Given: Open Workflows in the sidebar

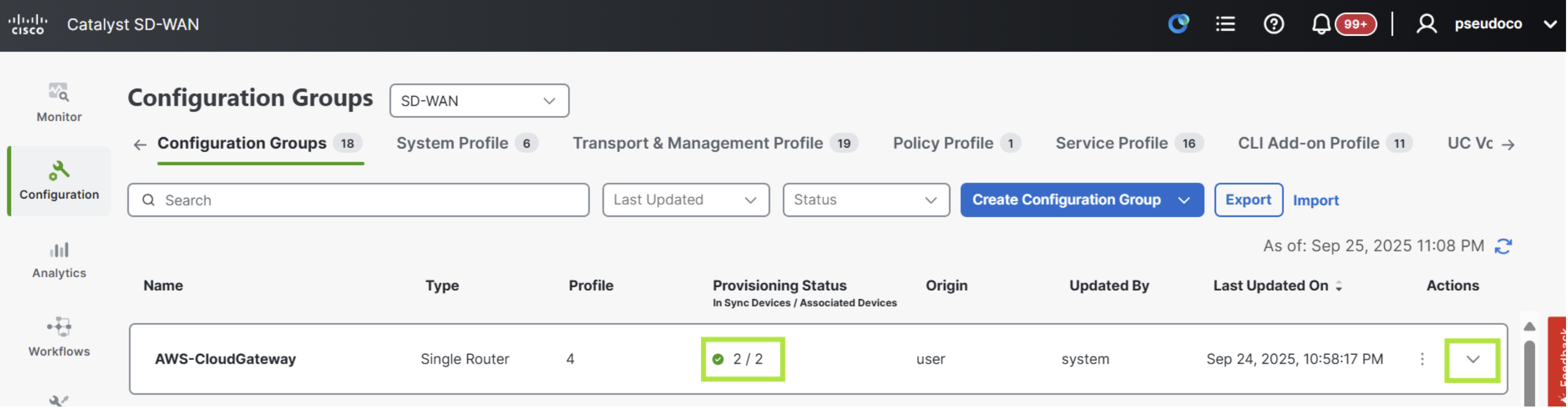Looking at the screenshot, I should (59, 337).
